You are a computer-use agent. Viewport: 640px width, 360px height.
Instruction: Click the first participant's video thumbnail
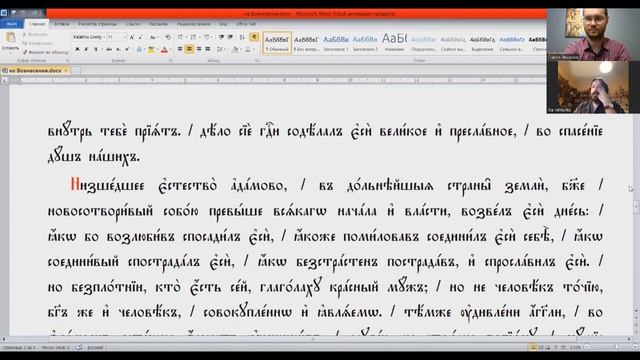[x=593, y=35]
